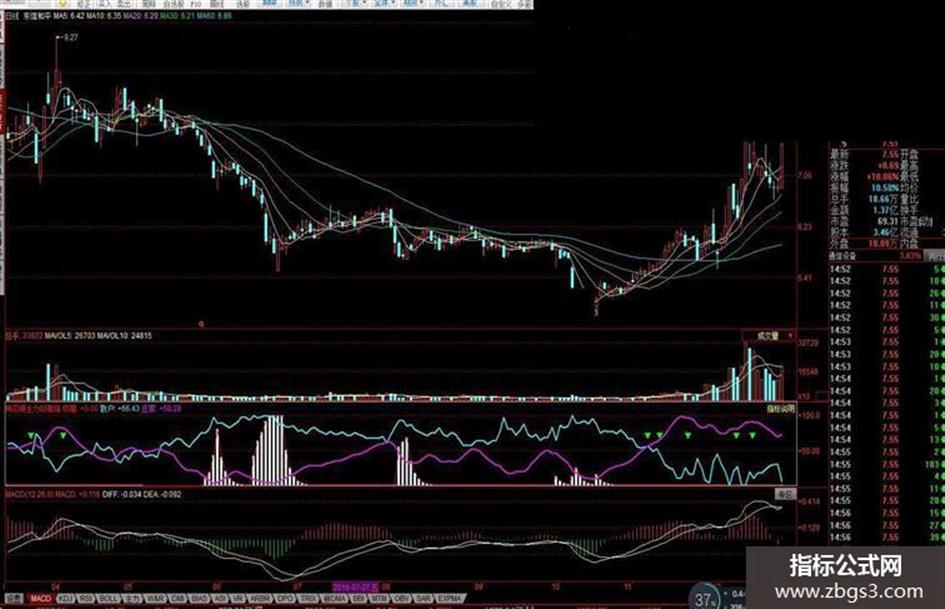Click the MA5: 6.42 moving average label
This screenshot has height=609, width=945.
[69, 16]
